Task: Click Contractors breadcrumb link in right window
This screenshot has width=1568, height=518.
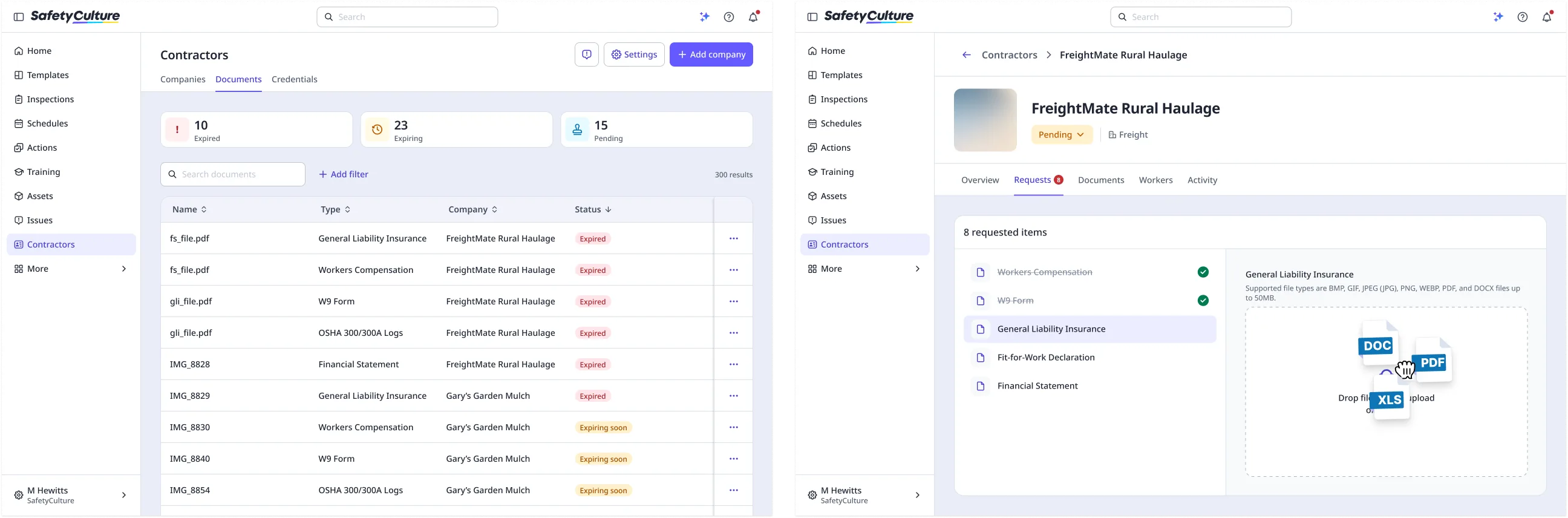Action: click(x=1008, y=55)
